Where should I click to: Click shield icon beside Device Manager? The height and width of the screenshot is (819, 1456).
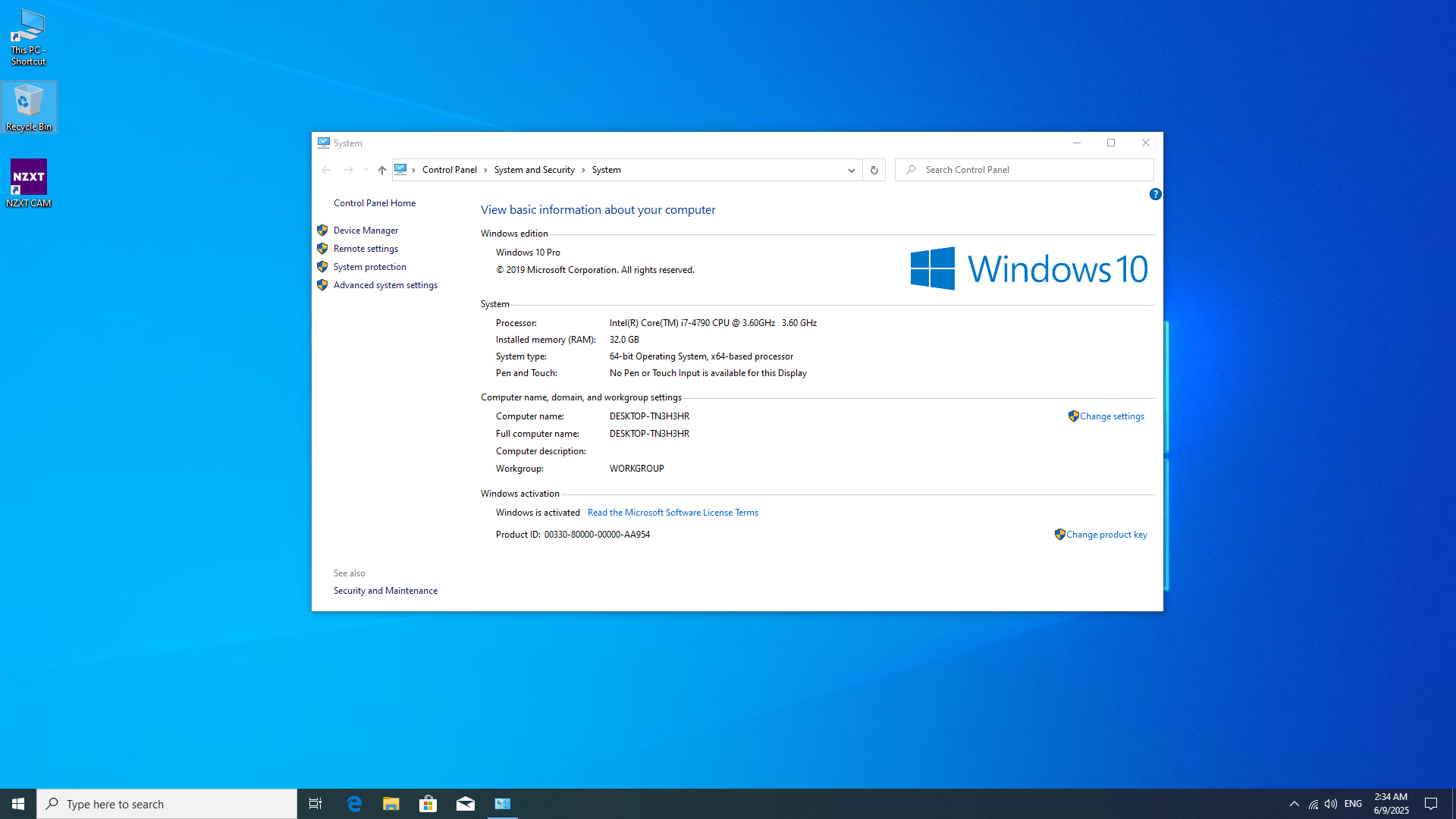point(322,231)
